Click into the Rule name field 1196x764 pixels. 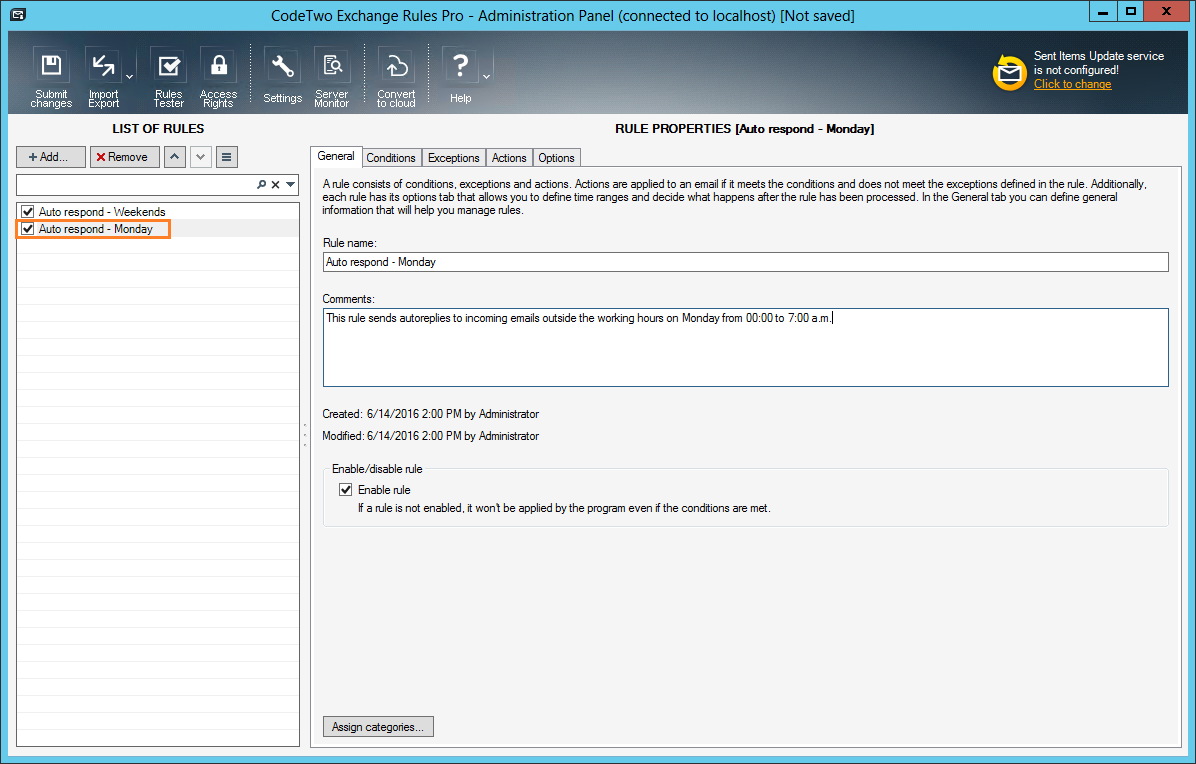pyautogui.click(x=745, y=262)
